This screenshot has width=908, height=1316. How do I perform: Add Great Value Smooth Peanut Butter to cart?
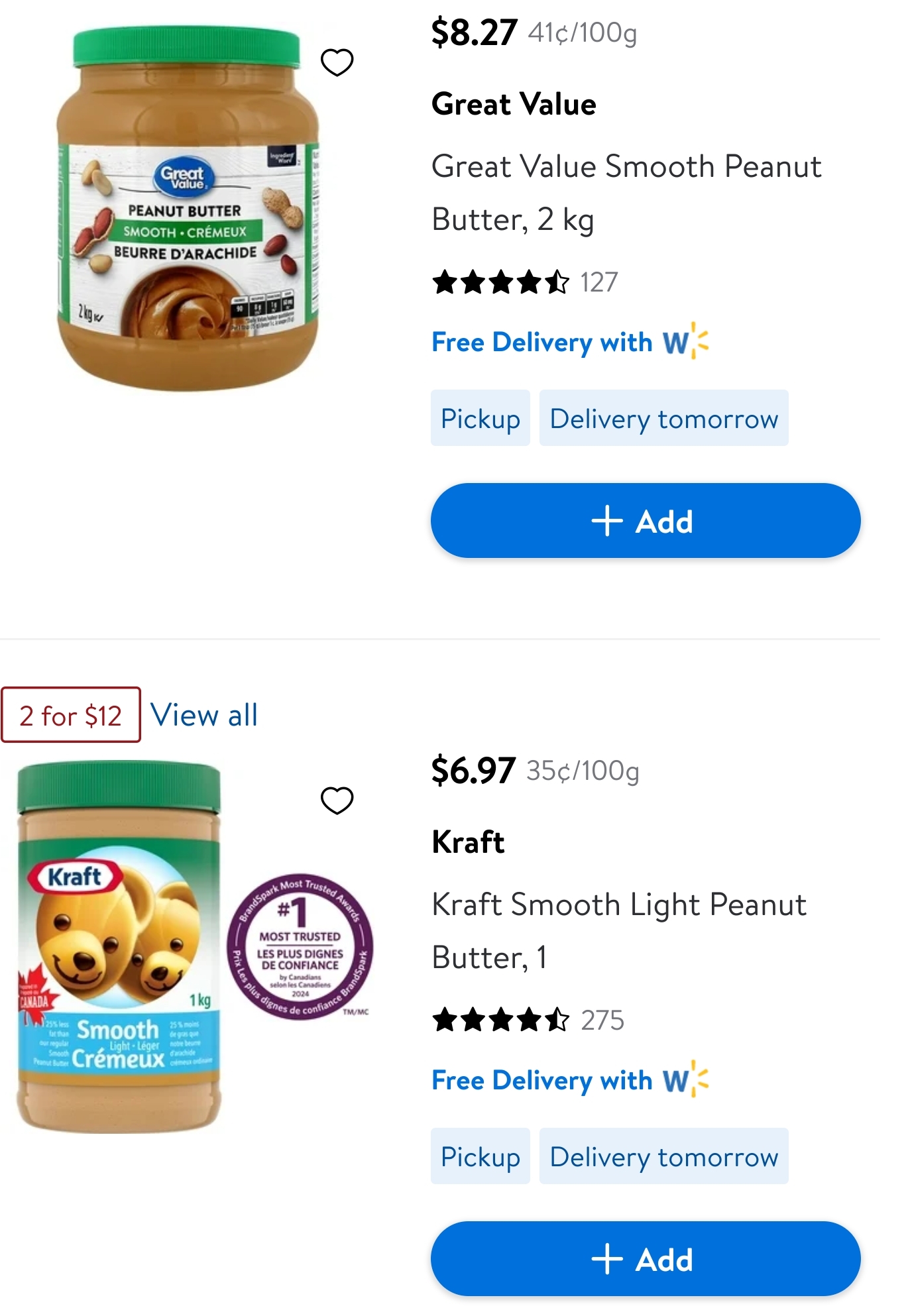click(645, 521)
